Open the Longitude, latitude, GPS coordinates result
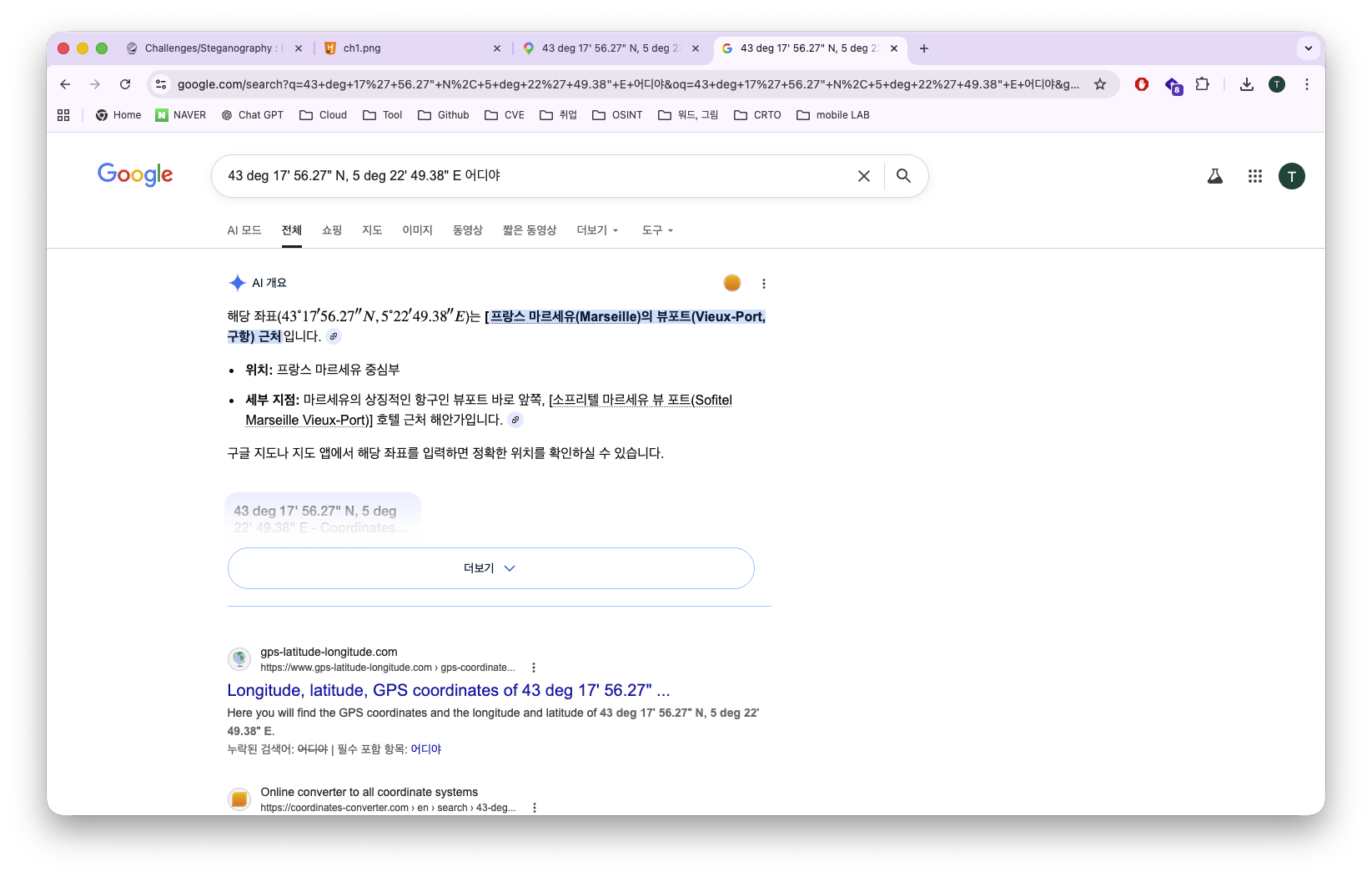 pos(449,691)
